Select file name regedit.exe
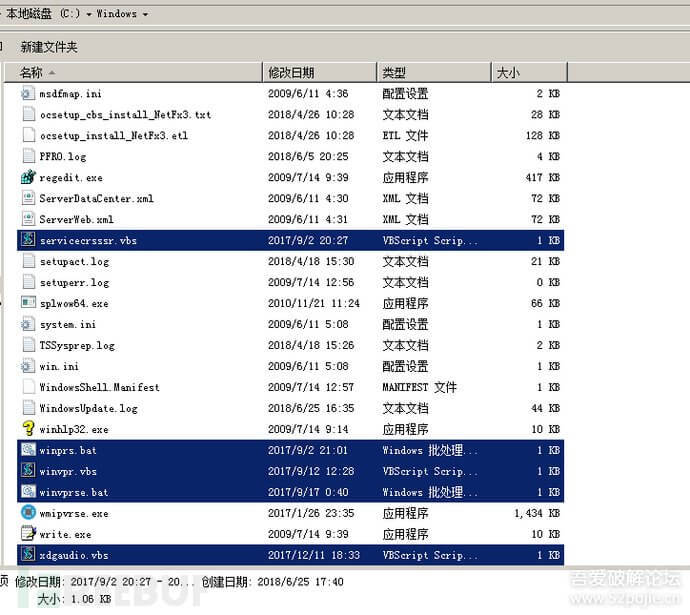Image resolution: width=690 pixels, height=615 pixels. (x=71, y=178)
